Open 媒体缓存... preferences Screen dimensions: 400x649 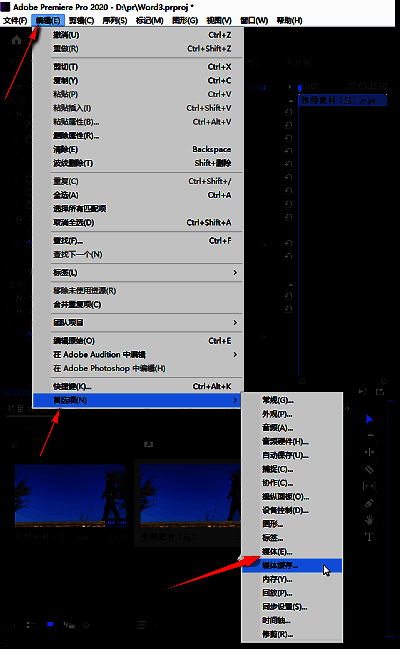pos(292,565)
